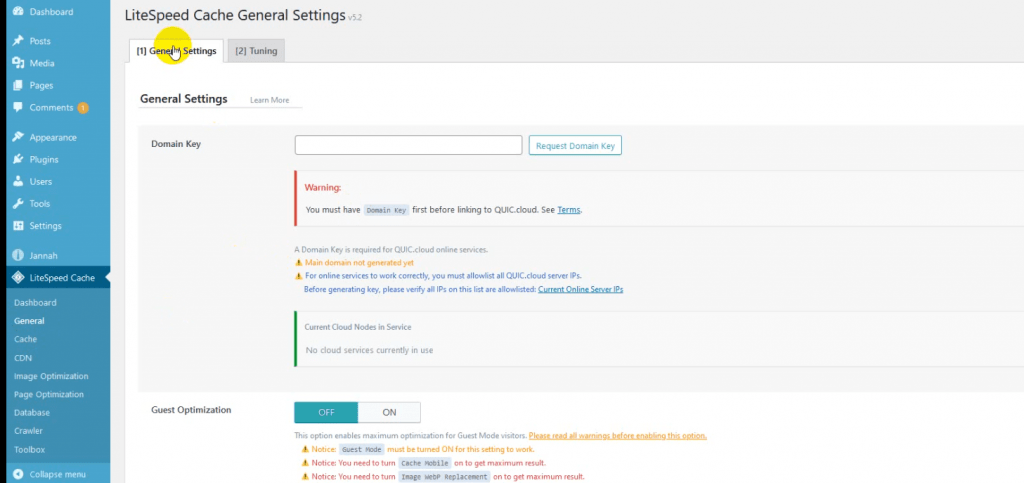Screen dimensions: 1024x483
Task: Click the Pages icon in the sidebar
Action: (18, 86)
